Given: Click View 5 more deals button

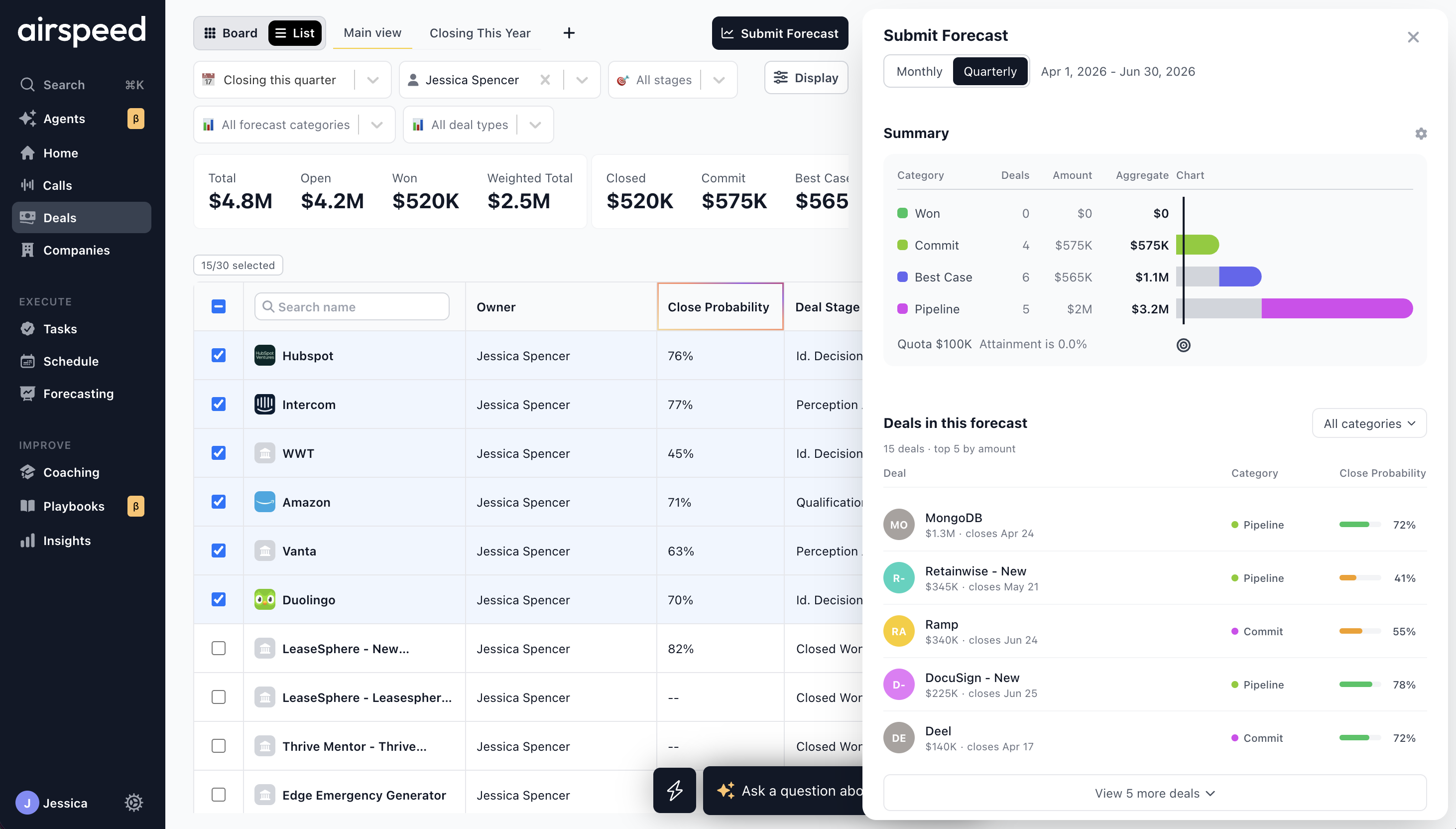Looking at the screenshot, I should coord(1154,793).
